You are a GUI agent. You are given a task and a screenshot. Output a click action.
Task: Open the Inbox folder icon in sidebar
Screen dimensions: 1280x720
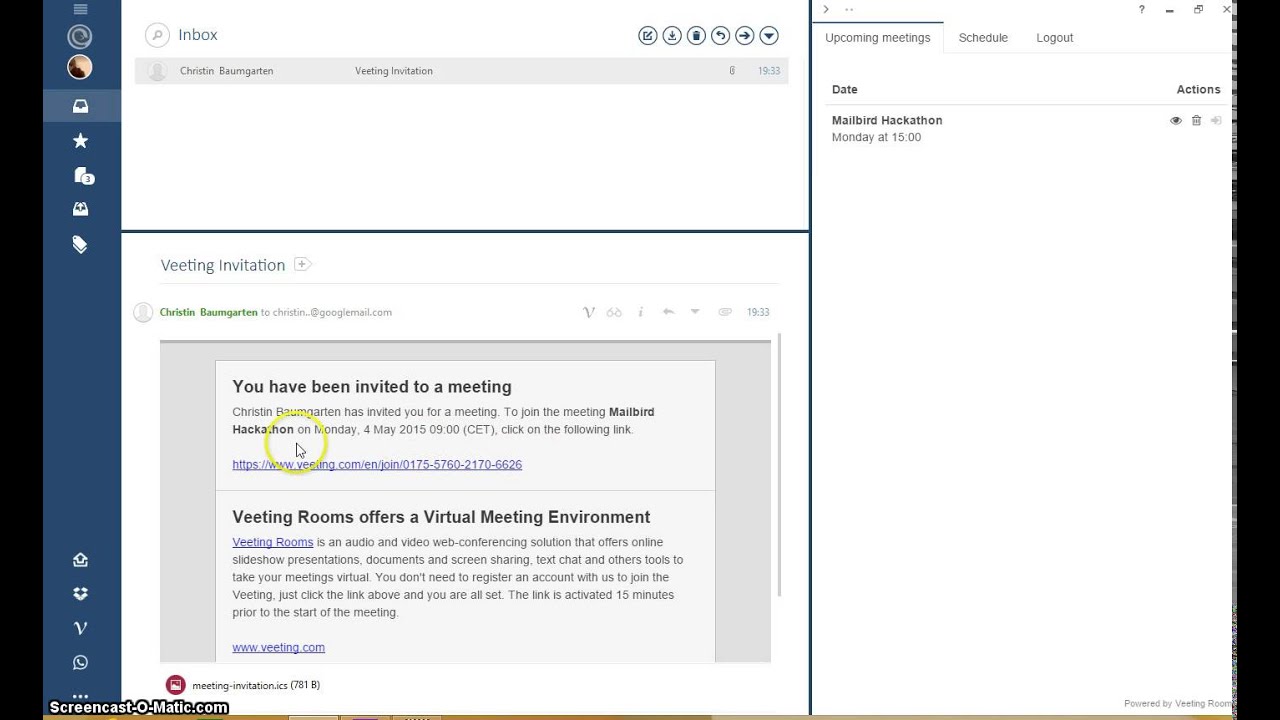pyautogui.click(x=80, y=106)
